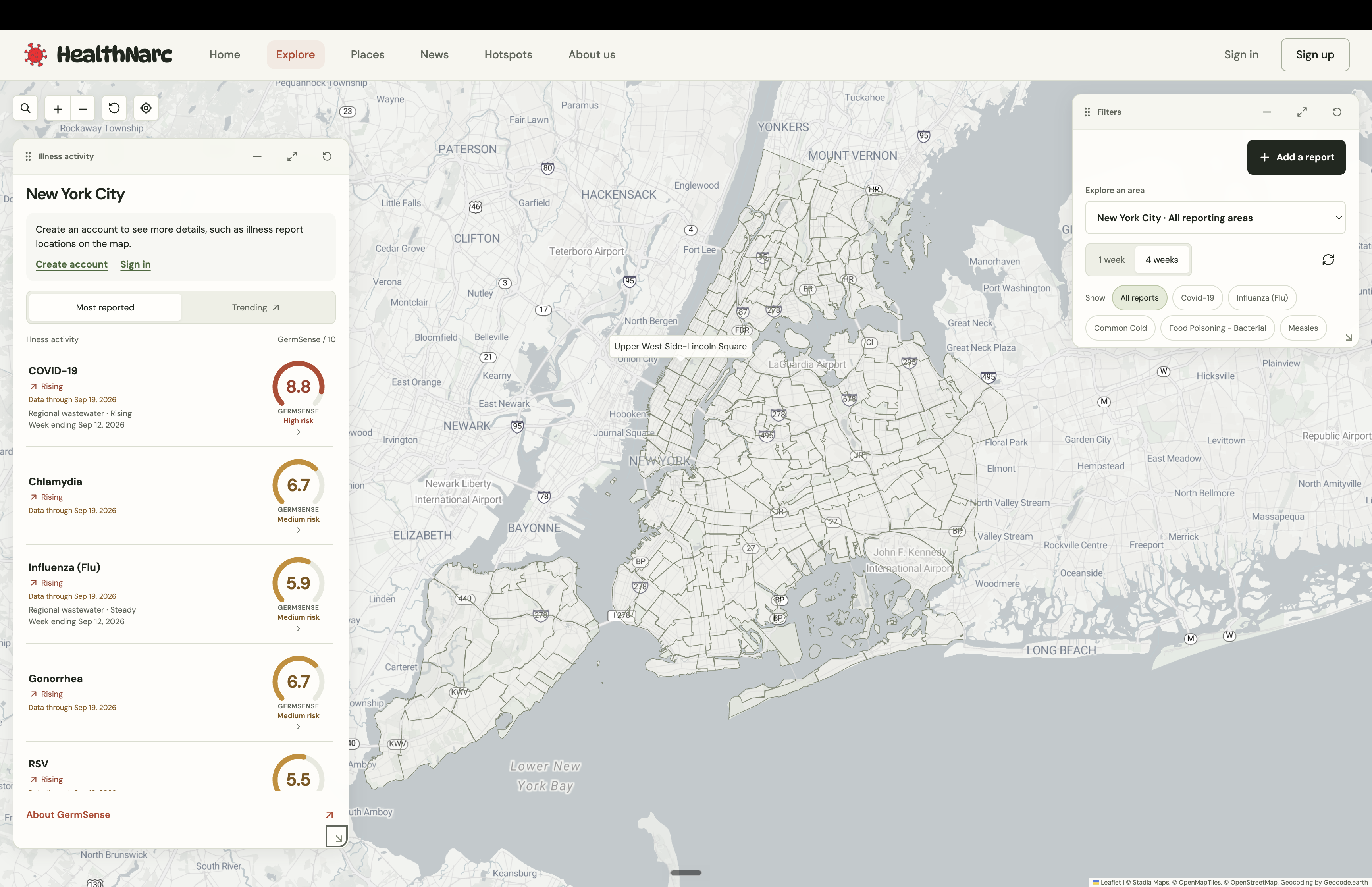Image resolution: width=1372 pixels, height=887 pixels.
Task: Click the map search magnifier icon
Action: point(25,108)
